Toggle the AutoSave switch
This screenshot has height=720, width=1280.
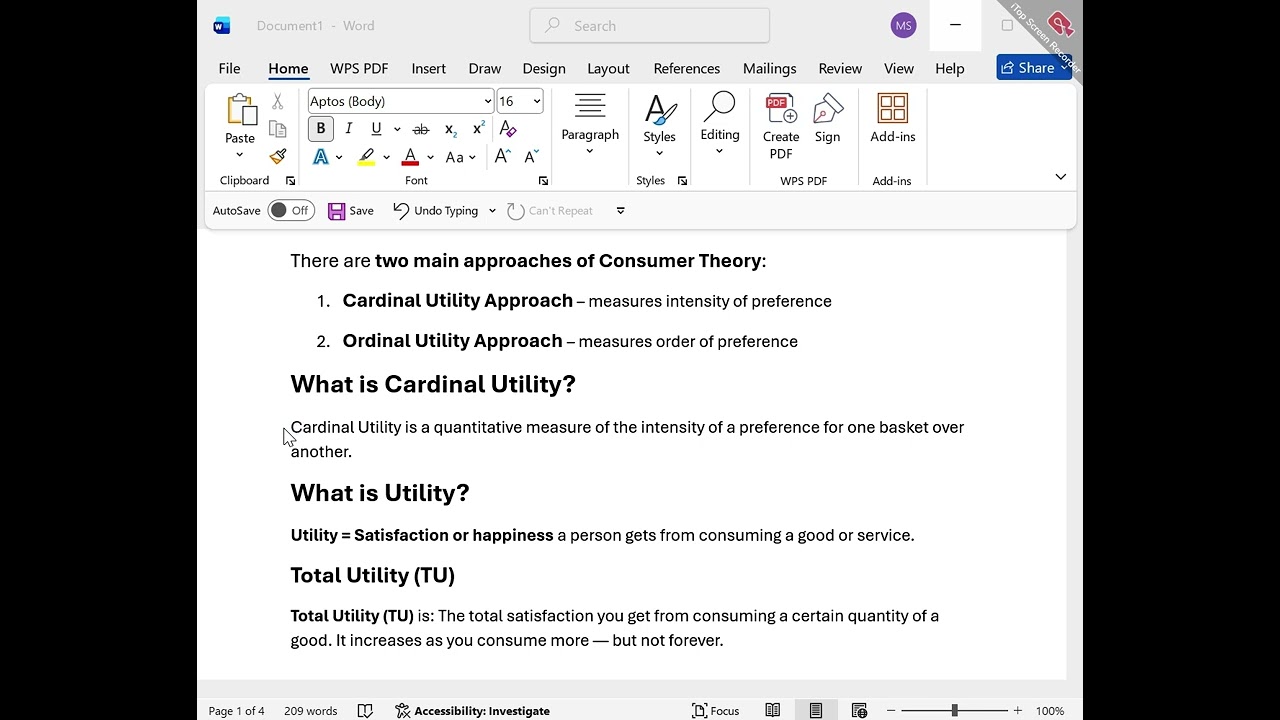(291, 211)
